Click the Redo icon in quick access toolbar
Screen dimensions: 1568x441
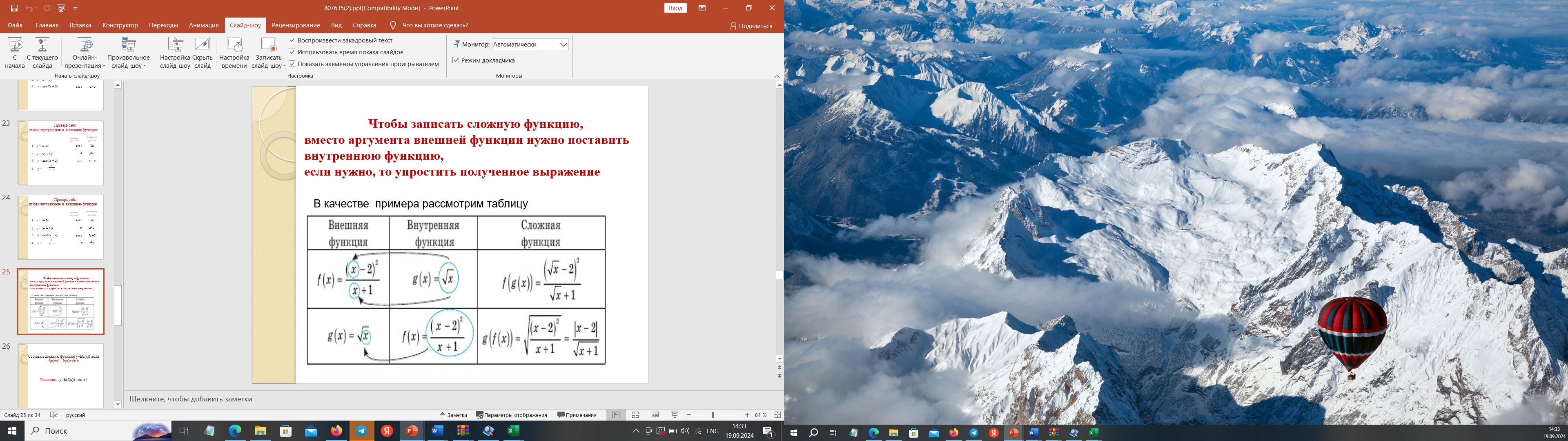(x=47, y=8)
